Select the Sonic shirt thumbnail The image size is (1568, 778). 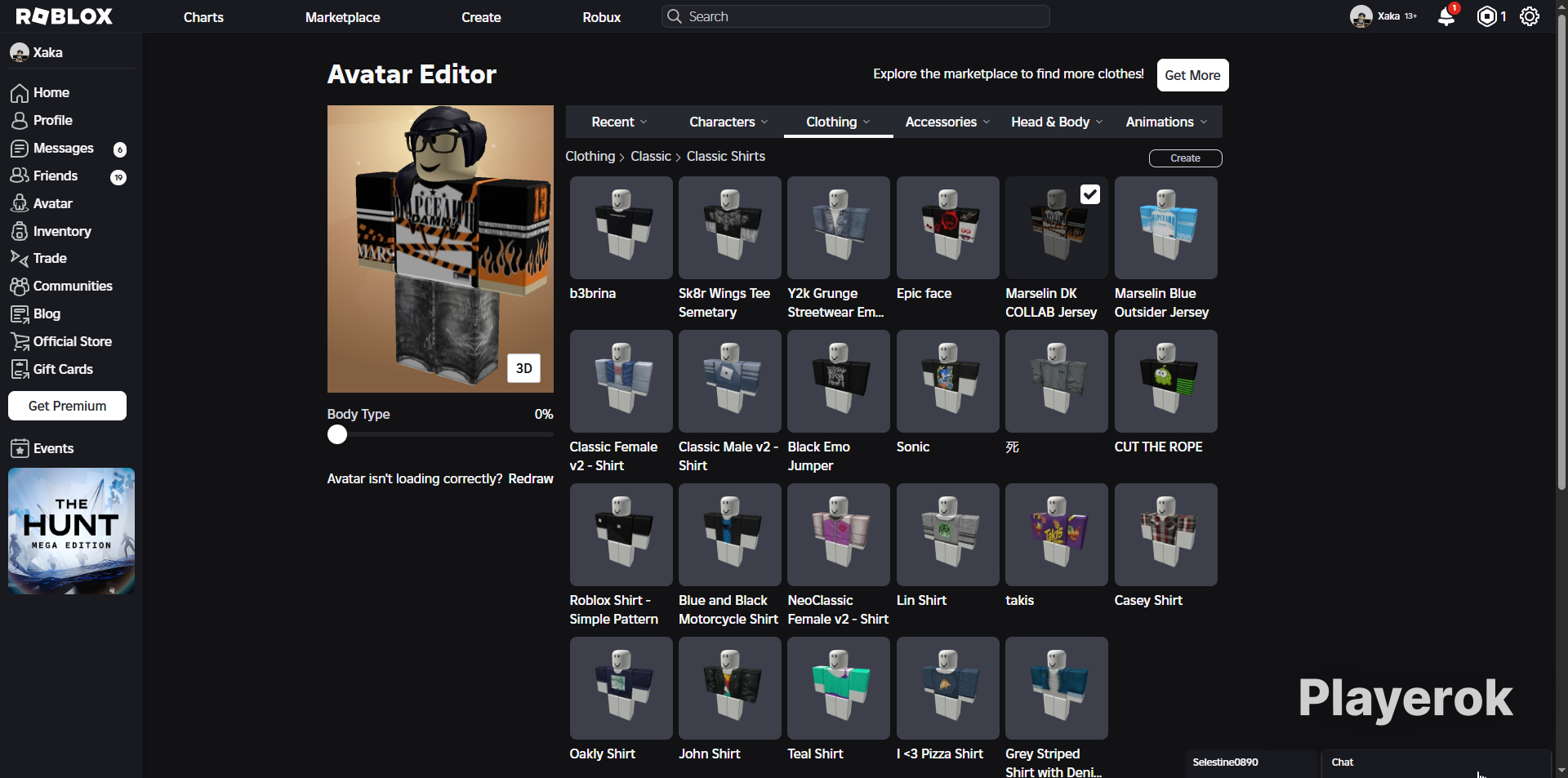coord(948,381)
